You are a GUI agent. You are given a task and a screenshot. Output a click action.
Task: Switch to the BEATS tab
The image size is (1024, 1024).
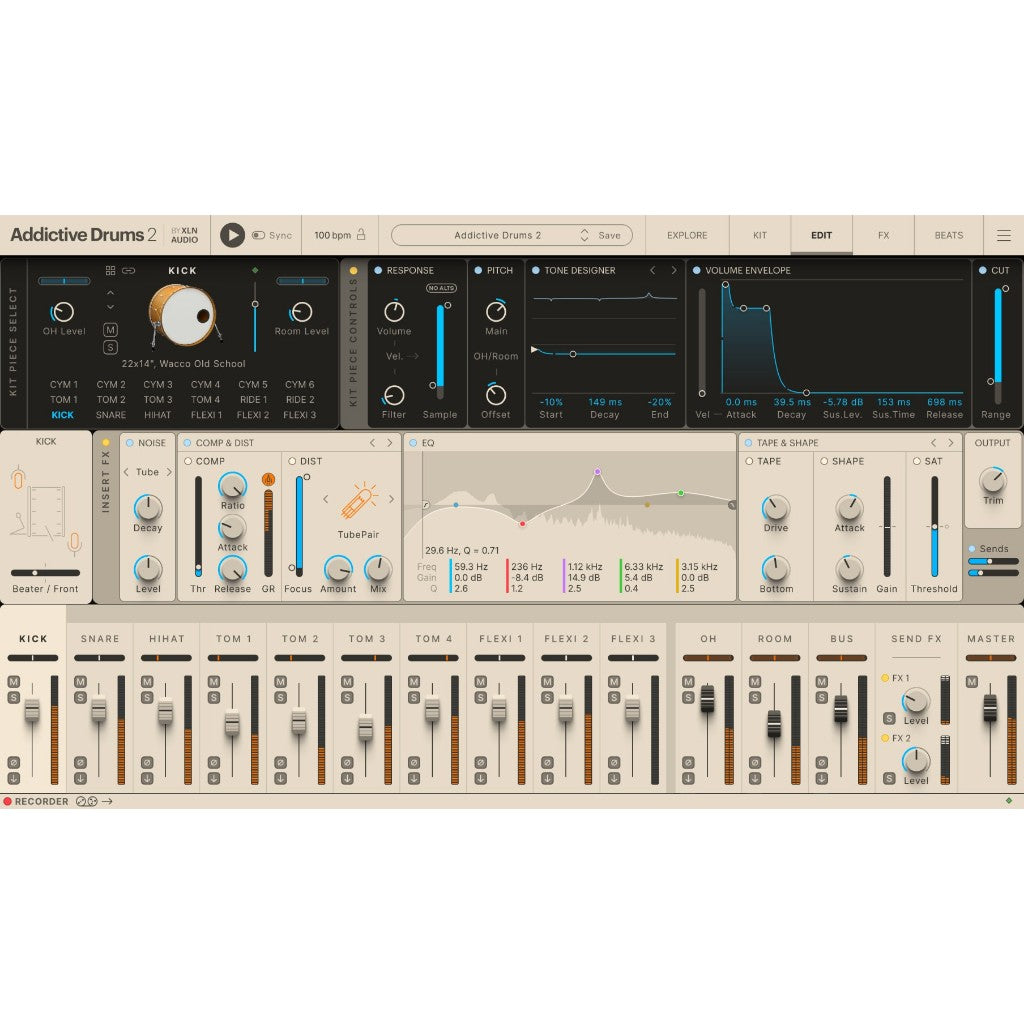coord(947,235)
